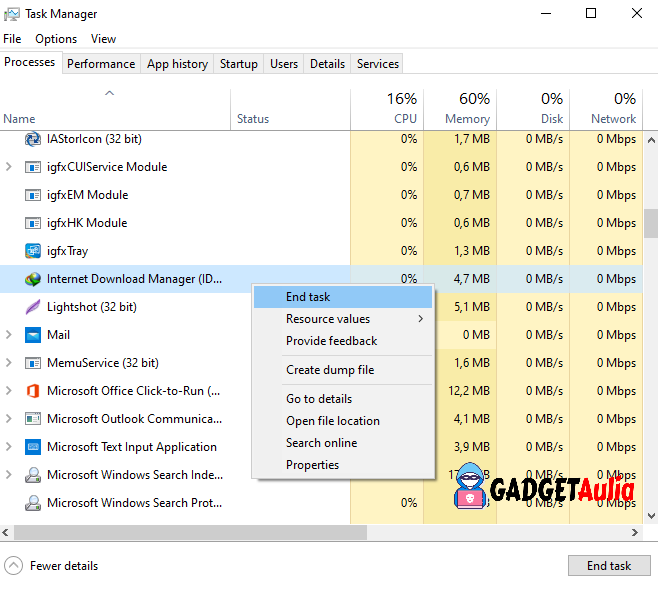Screen dimensions: 658x589
Task: Sort by the Disk column header
Action: tap(533, 109)
